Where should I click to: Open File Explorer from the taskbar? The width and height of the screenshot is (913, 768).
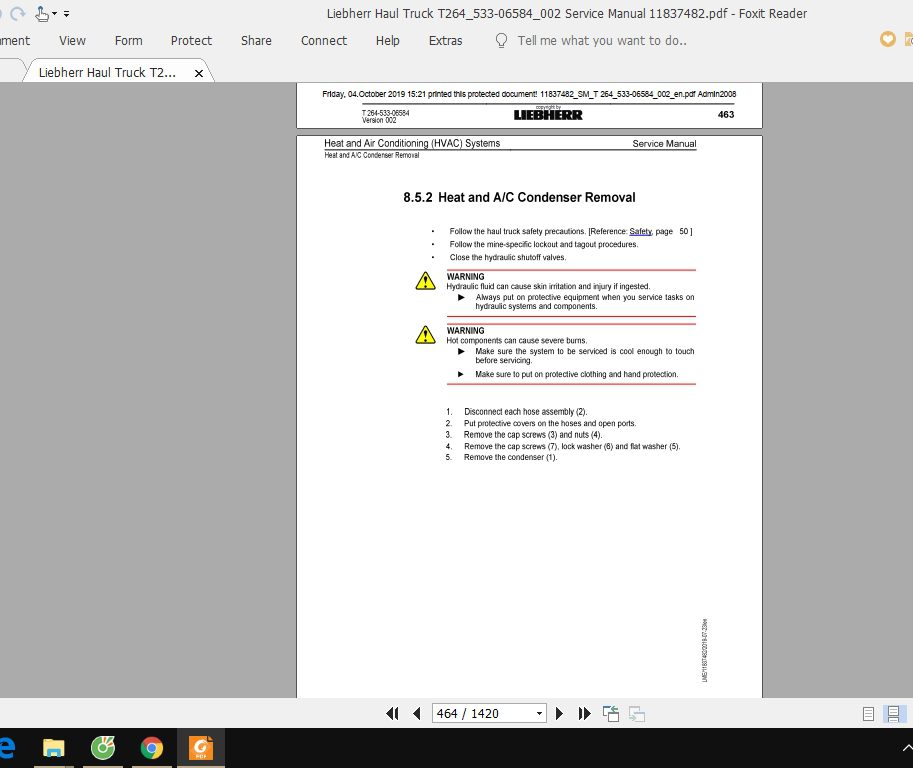(x=53, y=747)
